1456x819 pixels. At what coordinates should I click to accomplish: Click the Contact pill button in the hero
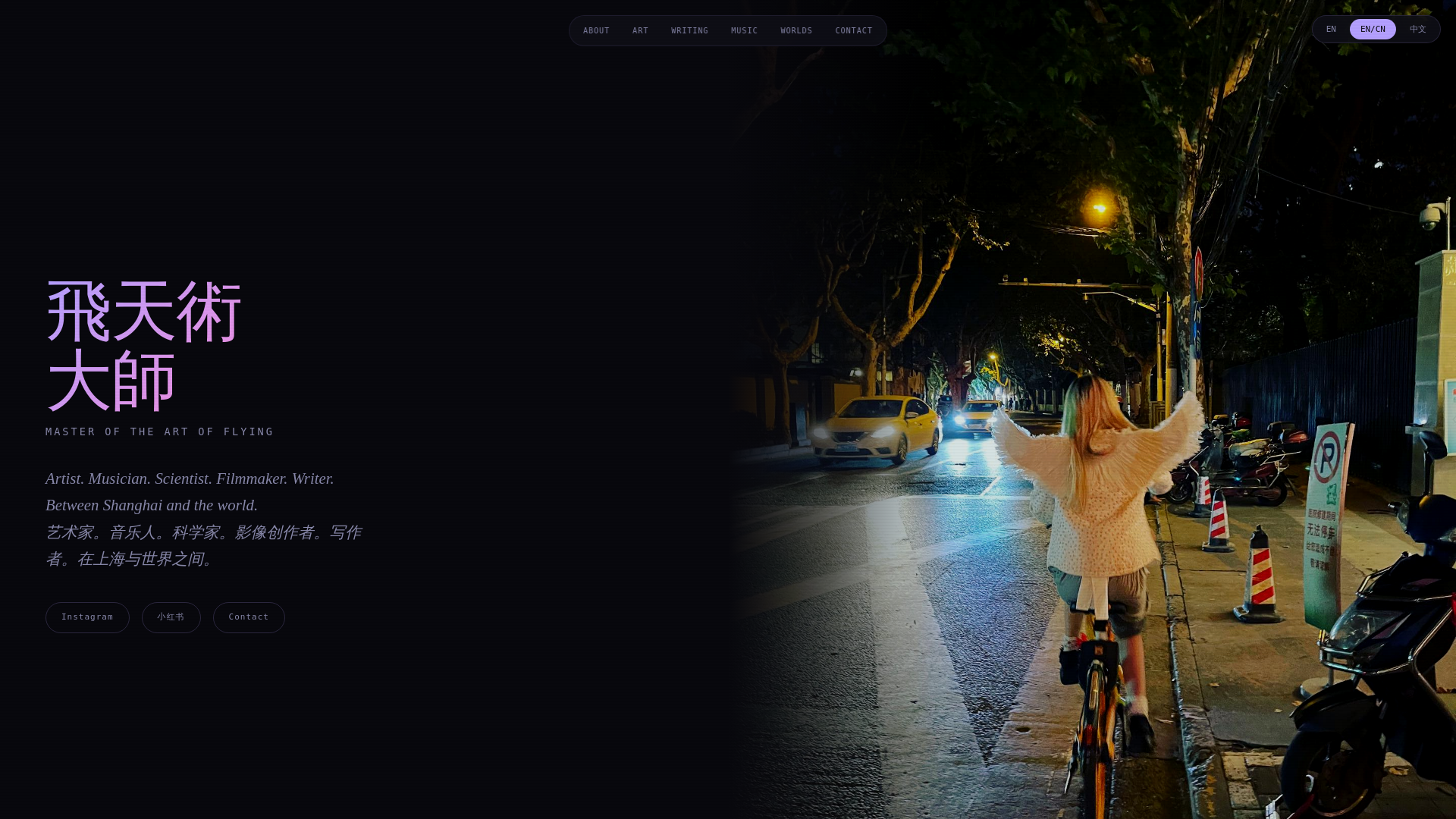(x=249, y=617)
